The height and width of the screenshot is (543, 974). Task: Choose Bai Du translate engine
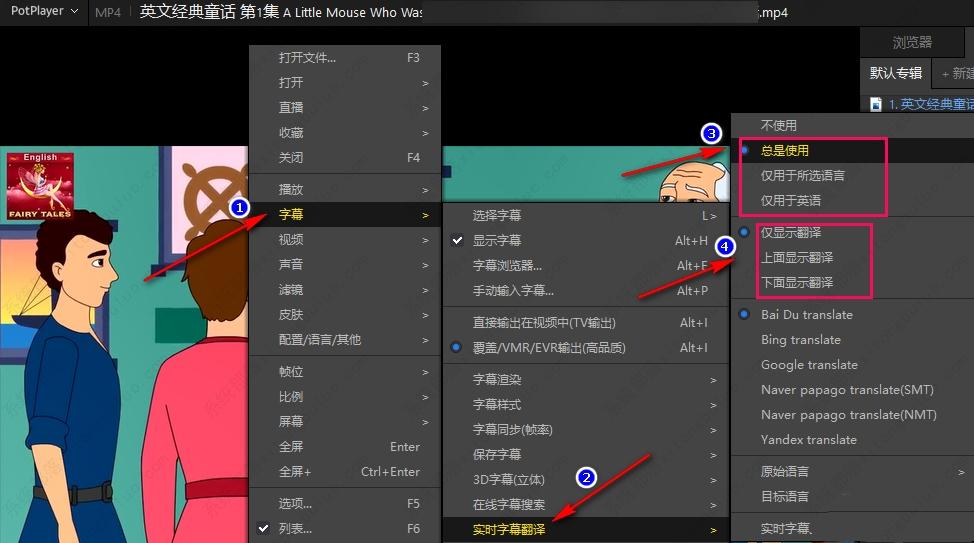(x=853, y=314)
